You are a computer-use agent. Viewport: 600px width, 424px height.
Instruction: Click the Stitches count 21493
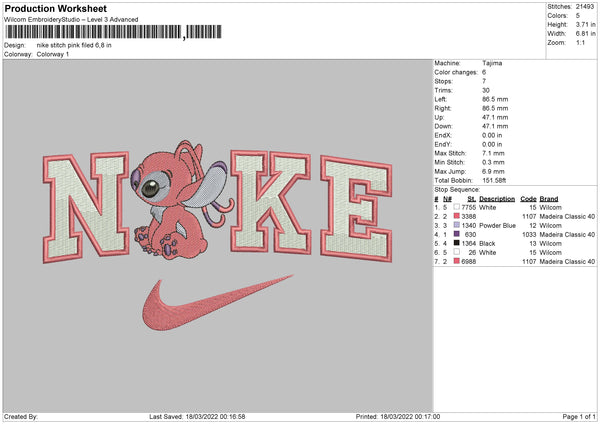pyautogui.click(x=585, y=7)
